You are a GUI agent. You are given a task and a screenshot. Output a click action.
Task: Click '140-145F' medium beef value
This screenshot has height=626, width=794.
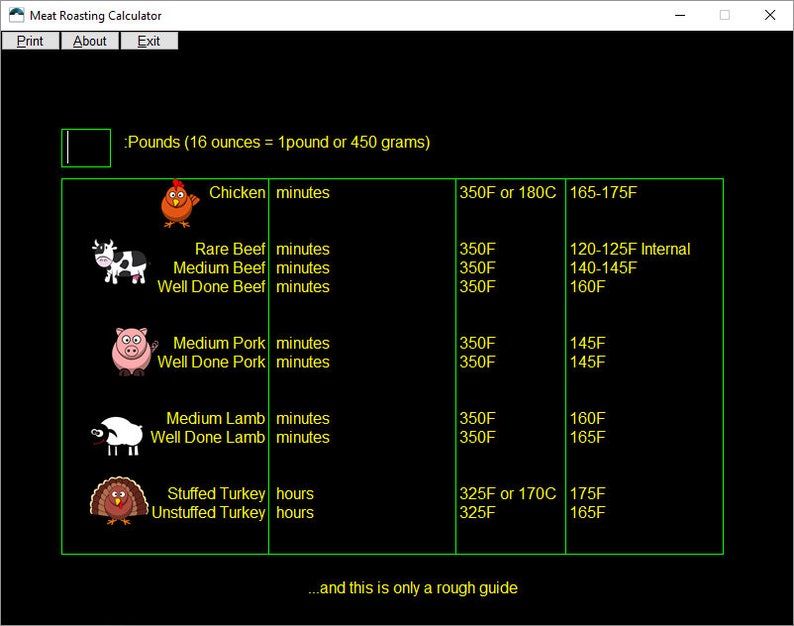[604, 268]
